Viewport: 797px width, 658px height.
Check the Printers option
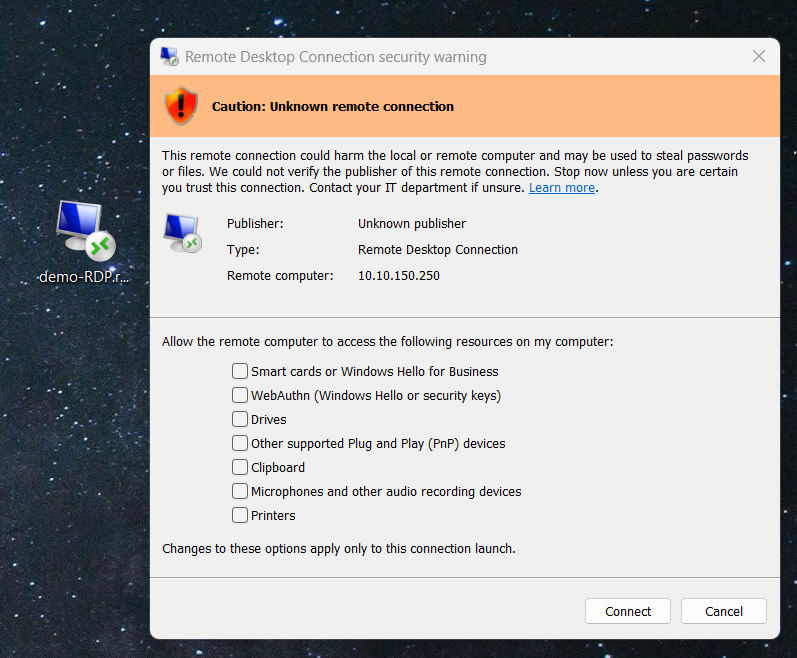240,515
